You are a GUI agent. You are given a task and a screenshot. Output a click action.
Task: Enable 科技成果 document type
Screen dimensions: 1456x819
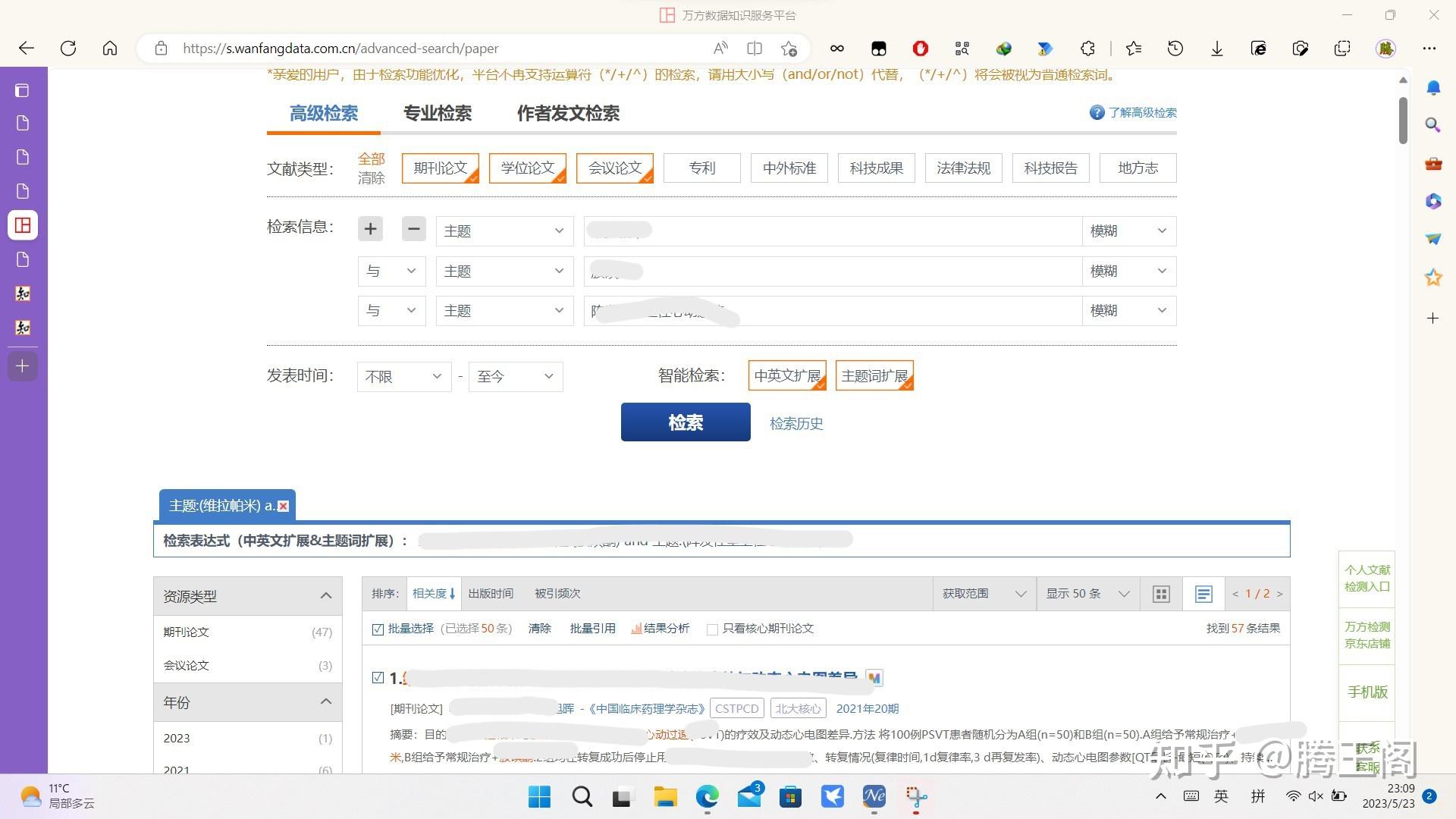(x=877, y=168)
